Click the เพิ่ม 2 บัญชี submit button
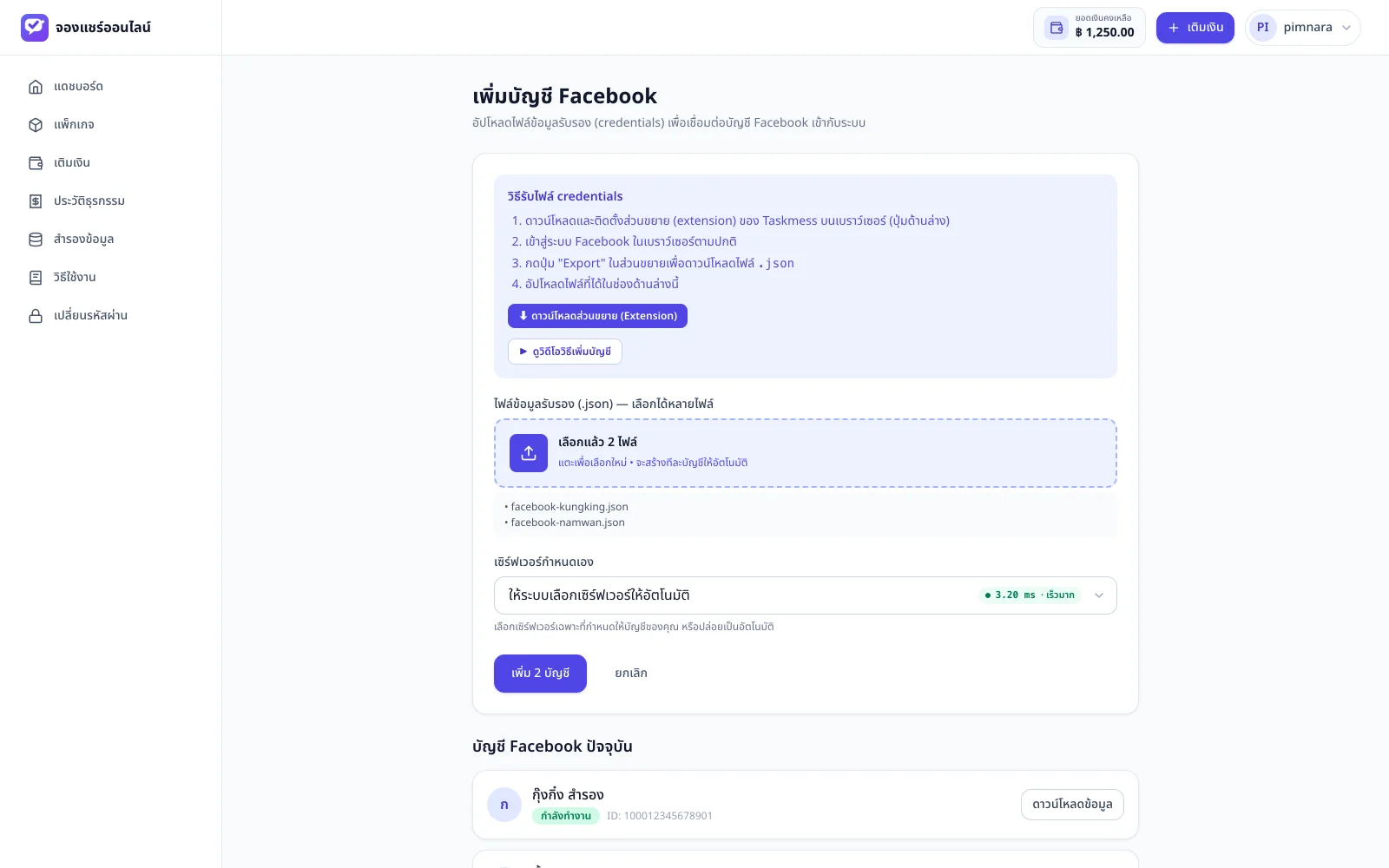 tap(540, 674)
